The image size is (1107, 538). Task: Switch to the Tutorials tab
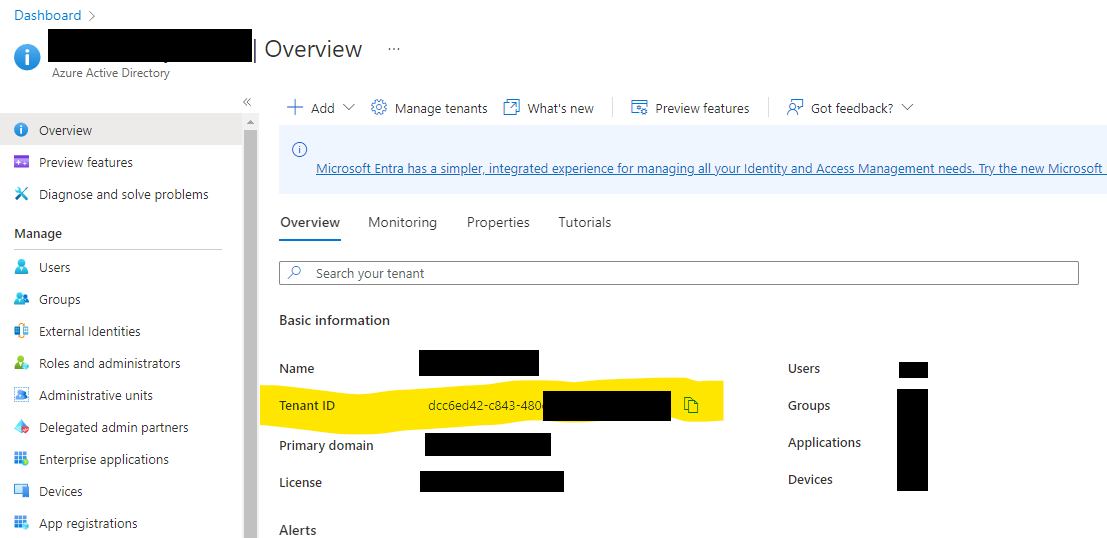pos(585,222)
